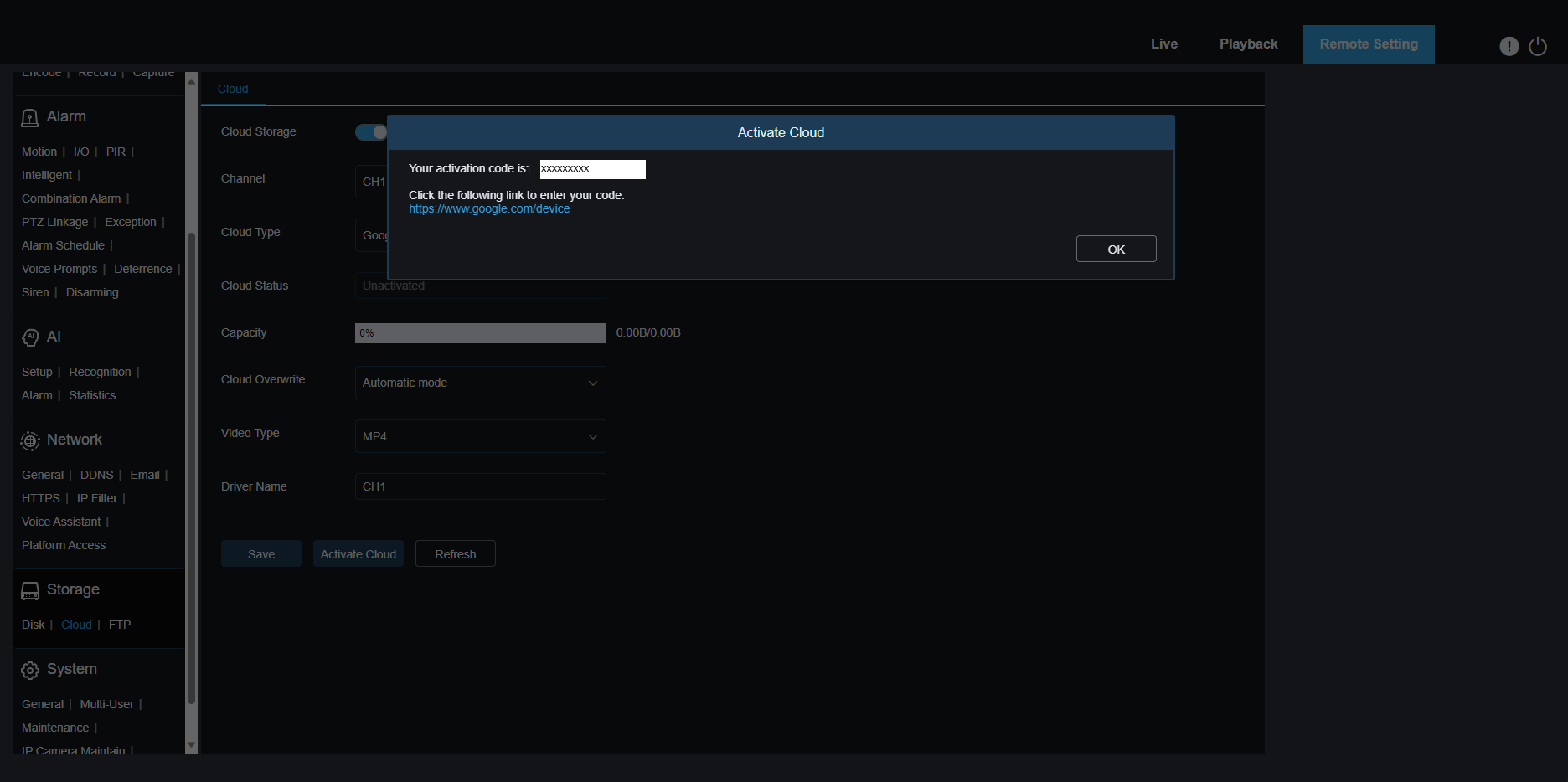Click the Driver Name input field

480,486
